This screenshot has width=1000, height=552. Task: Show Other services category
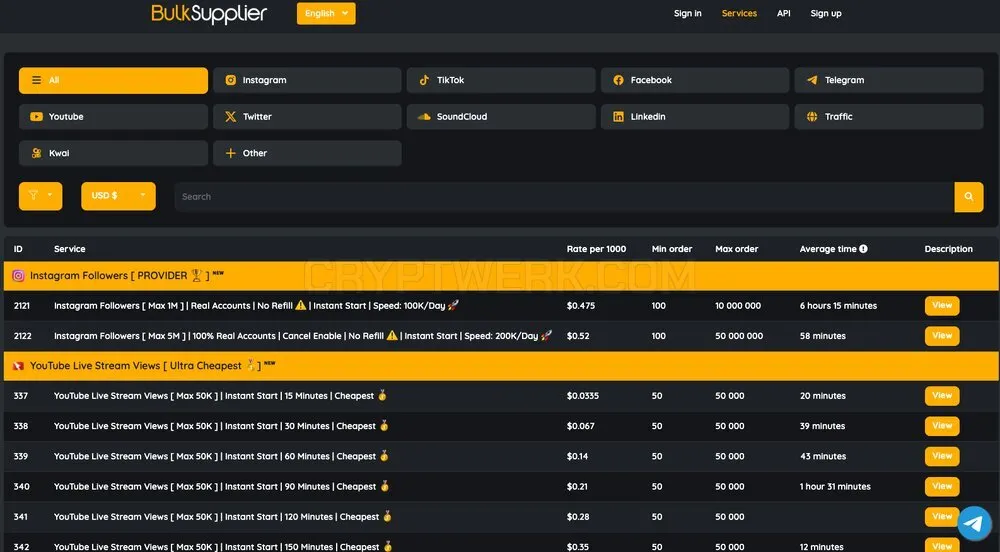coord(307,153)
